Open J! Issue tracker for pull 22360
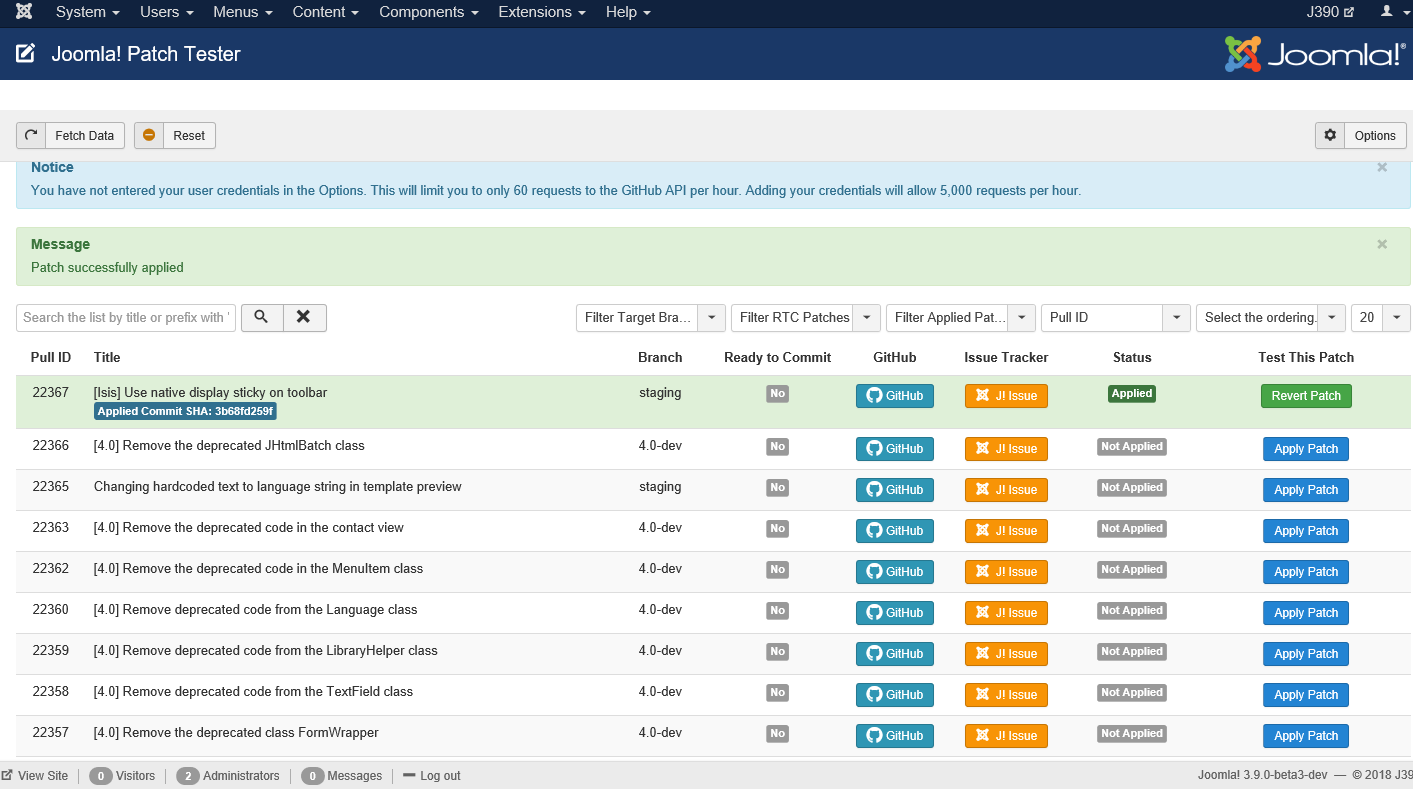This screenshot has height=789, width=1413. tap(1006, 613)
